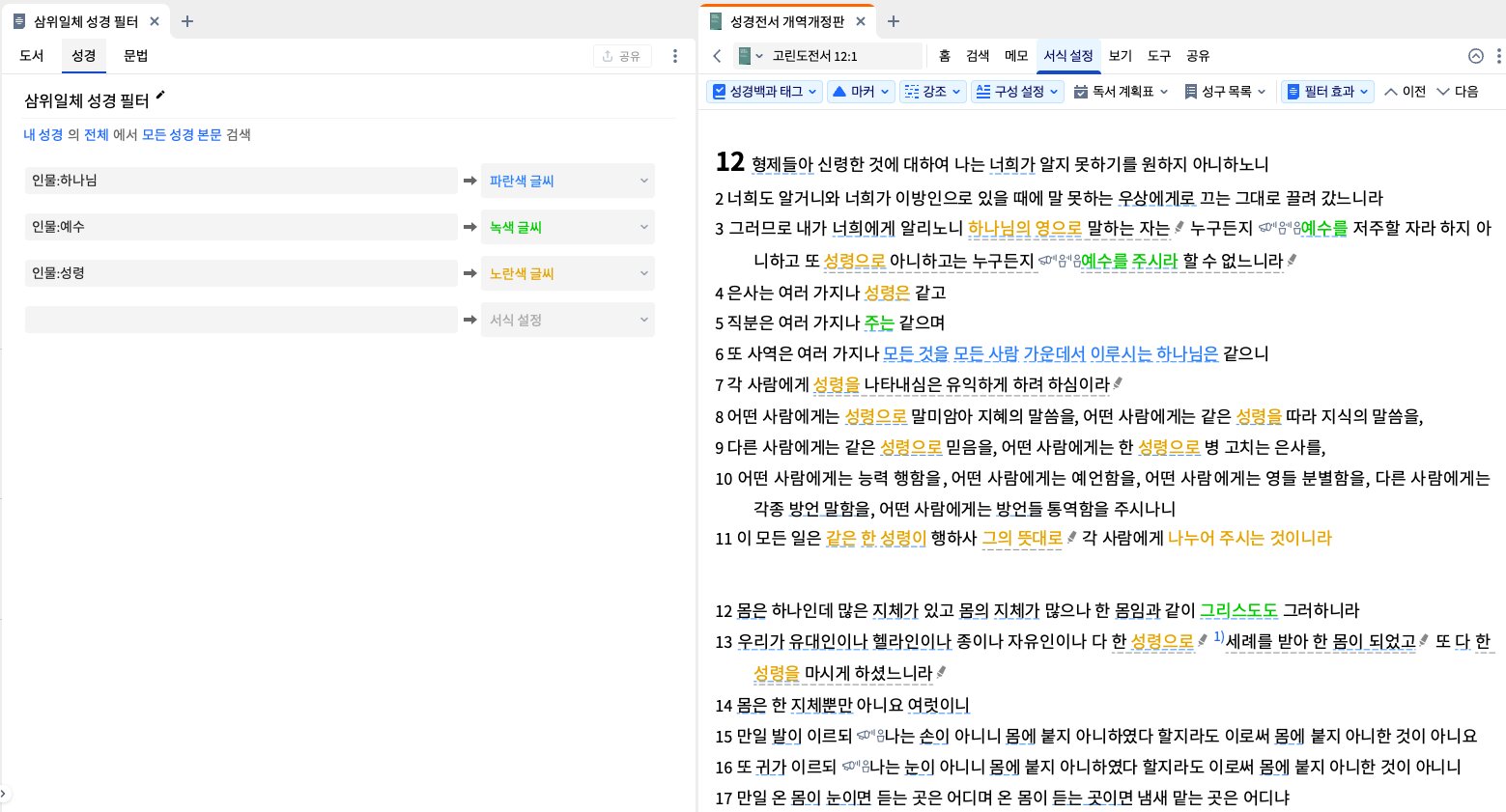Click the document icon on the 삼위일체 성경 필터 tab
Screen dimensions: 1506x812
point(18,21)
